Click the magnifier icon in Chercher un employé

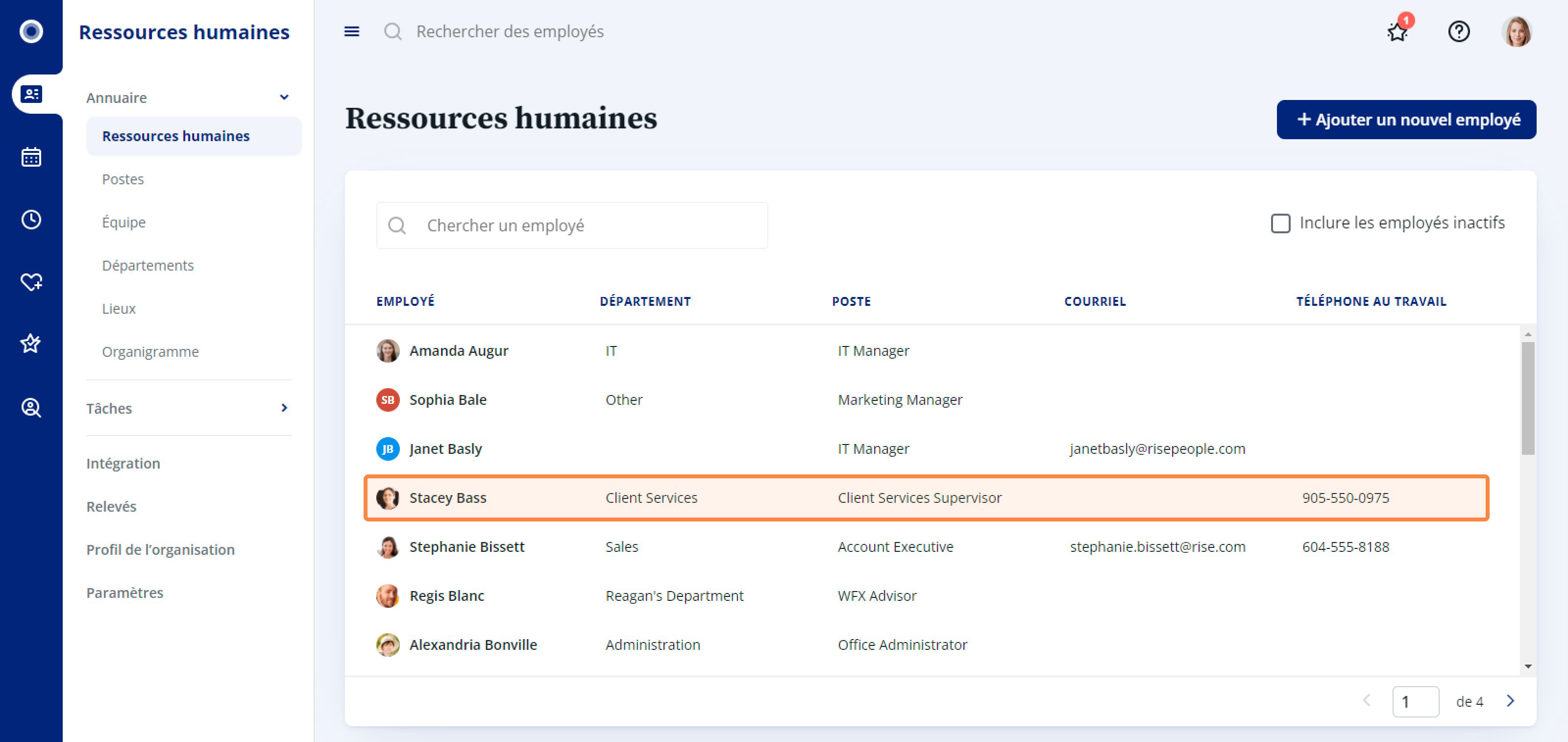coord(397,226)
